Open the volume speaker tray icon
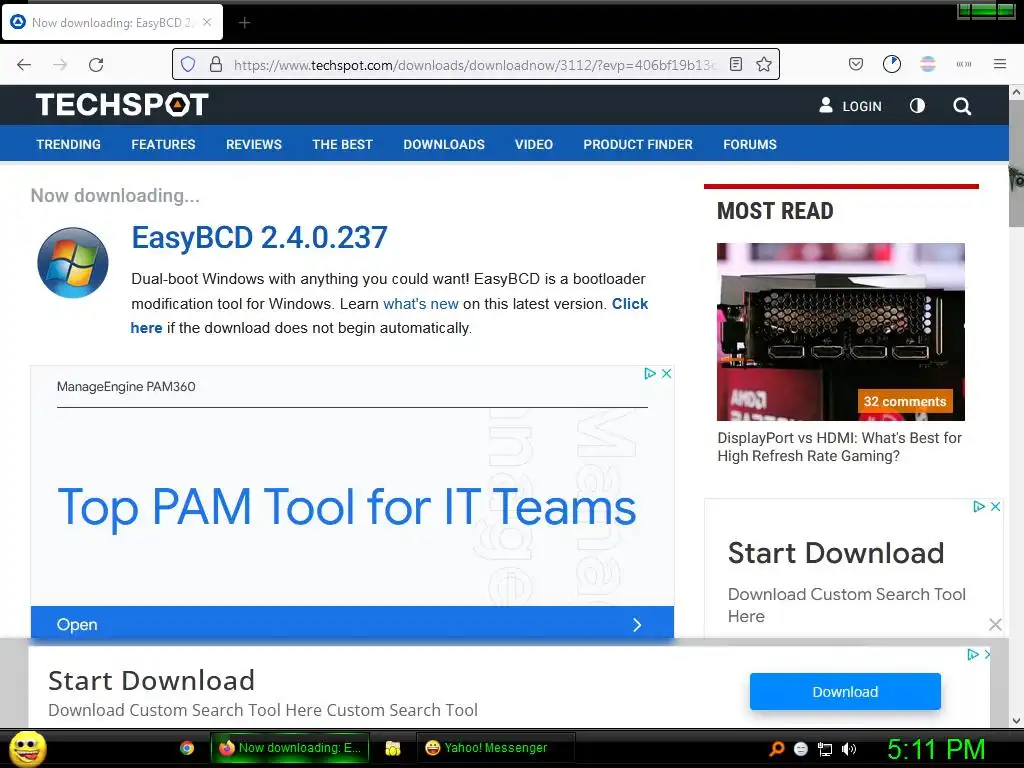Screen dimensions: 1024x768 pyautogui.click(x=849, y=749)
